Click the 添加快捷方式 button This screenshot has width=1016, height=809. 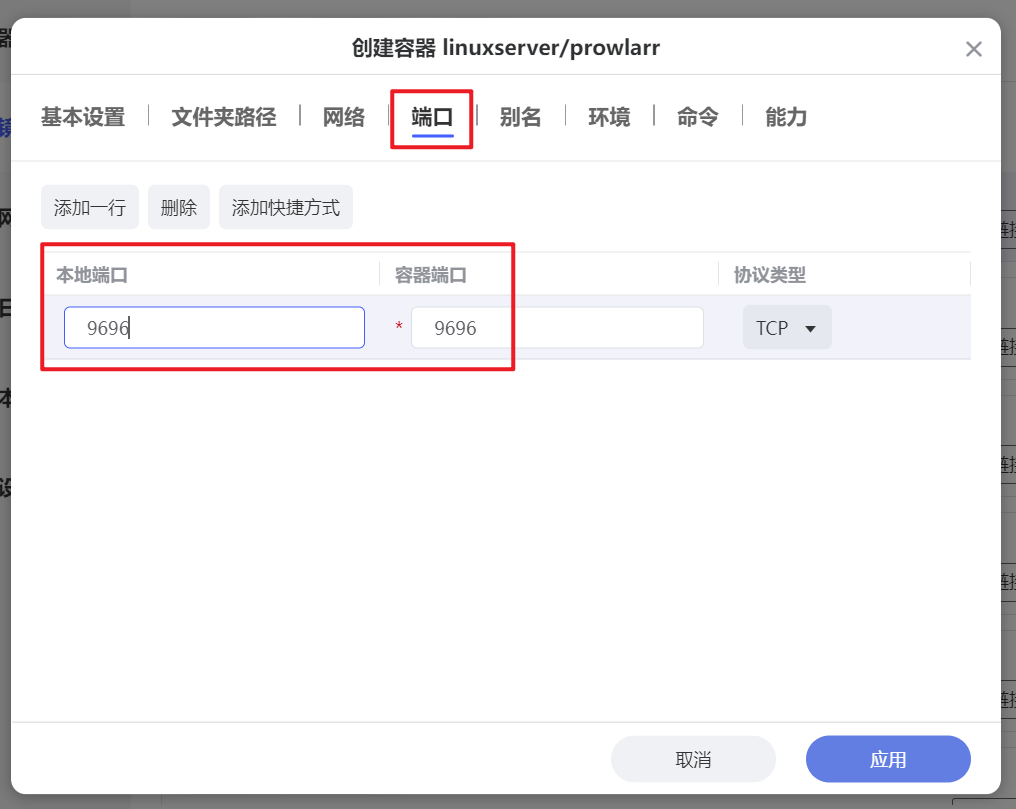point(286,207)
